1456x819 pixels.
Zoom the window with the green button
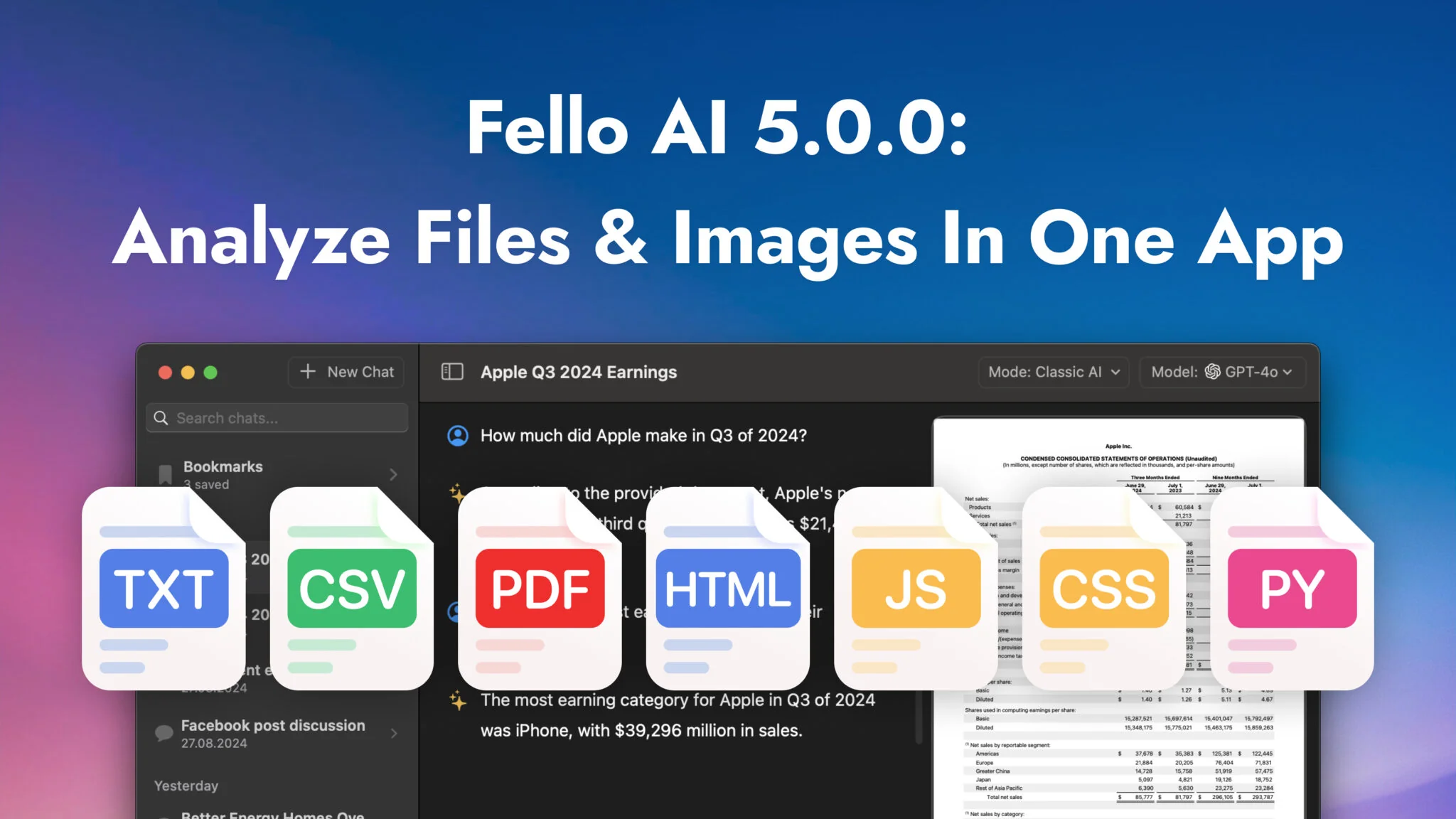point(210,373)
